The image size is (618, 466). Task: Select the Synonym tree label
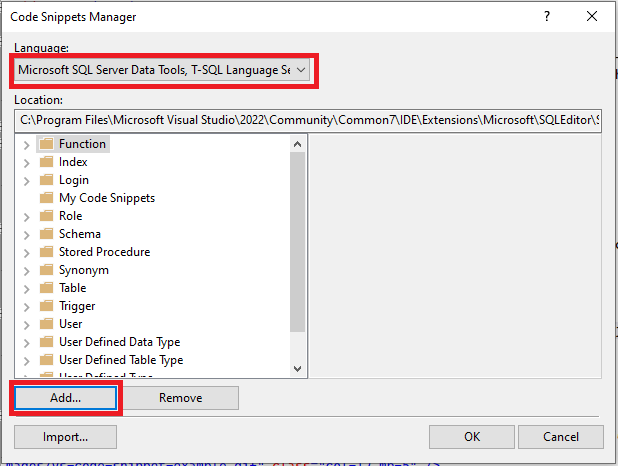pos(84,270)
